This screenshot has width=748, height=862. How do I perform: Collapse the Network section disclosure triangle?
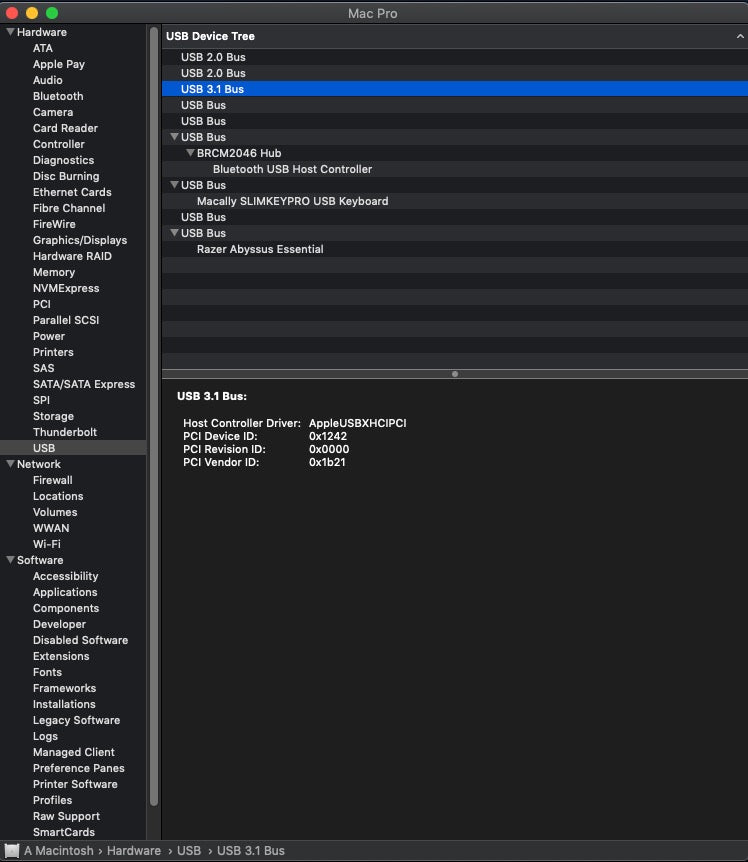click(x=10, y=464)
